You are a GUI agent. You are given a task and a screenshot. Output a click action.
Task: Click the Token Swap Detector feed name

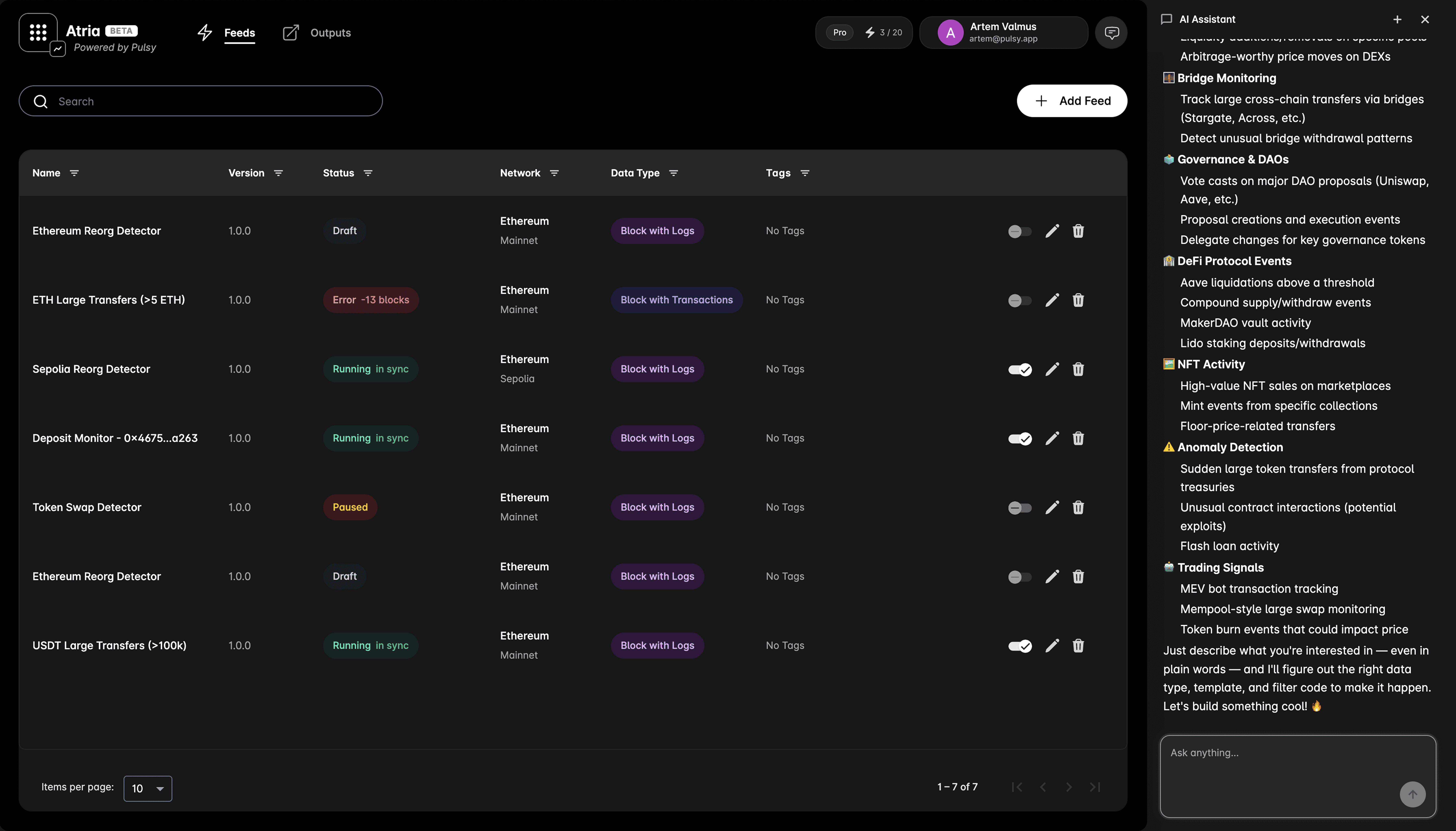(x=87, y=507)
